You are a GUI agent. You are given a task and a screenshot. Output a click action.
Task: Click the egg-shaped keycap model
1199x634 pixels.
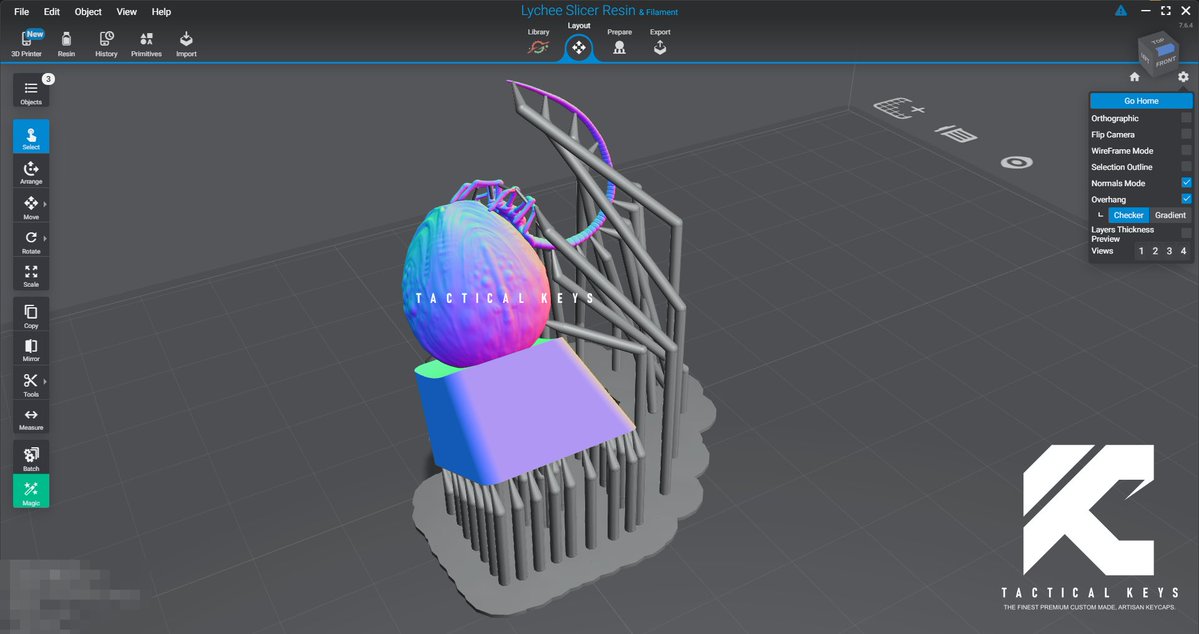474,284
